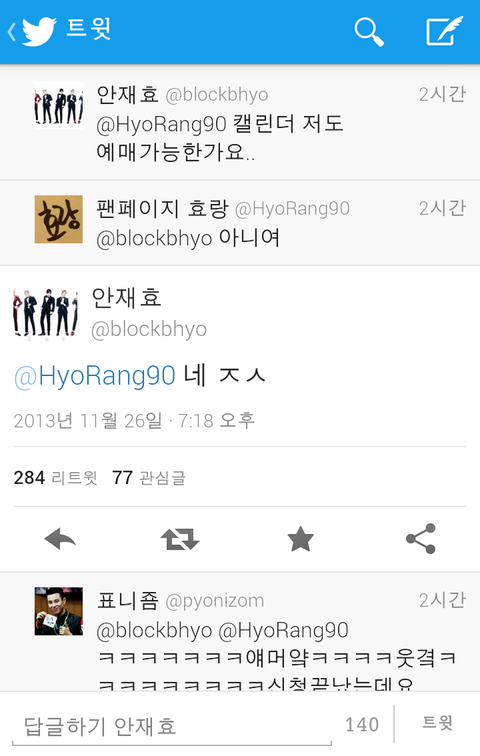
Task: Tap the back chevron in header
Action: (12, 32)
